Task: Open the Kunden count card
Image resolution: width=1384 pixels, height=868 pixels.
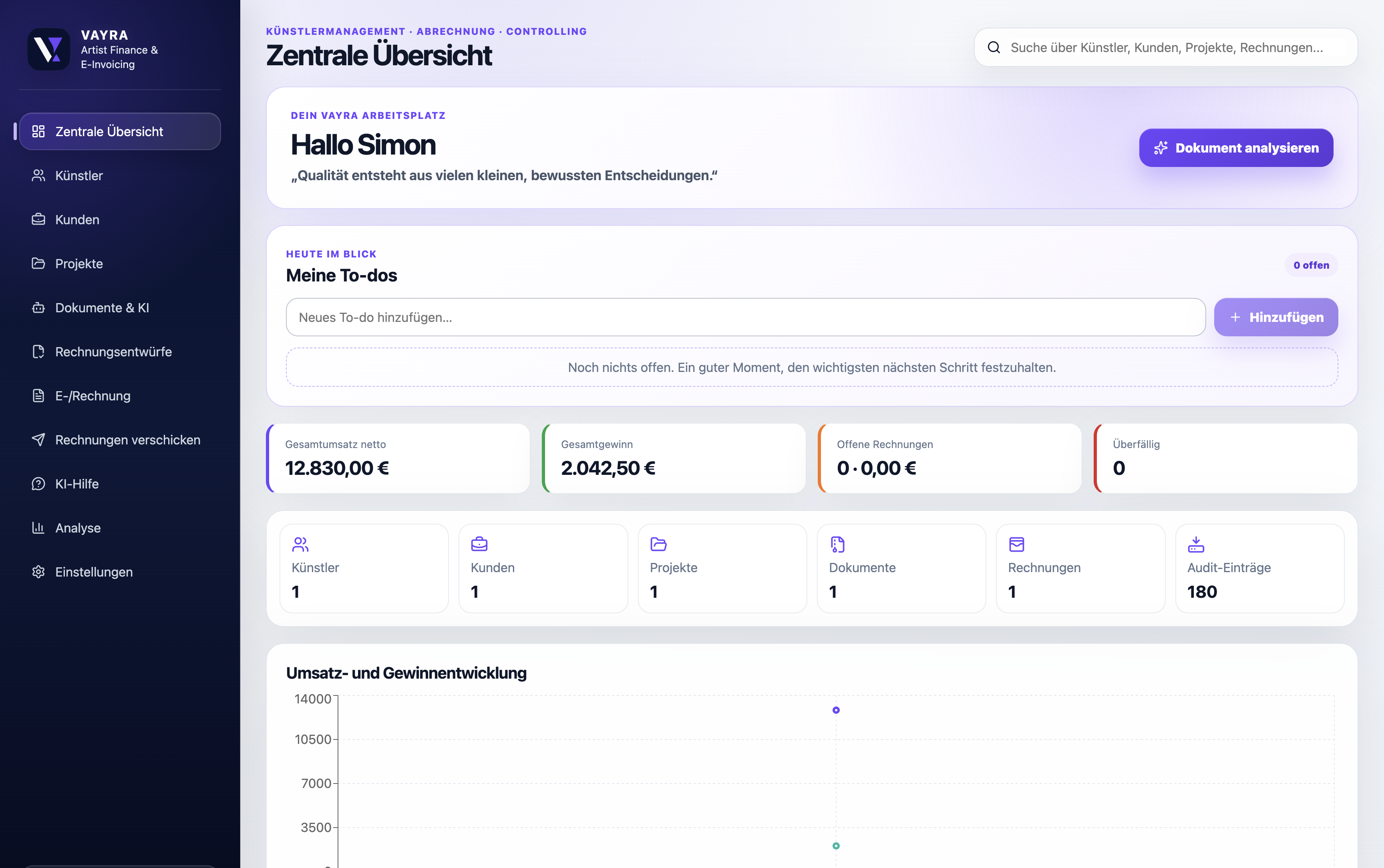Action: coord(543,569)
